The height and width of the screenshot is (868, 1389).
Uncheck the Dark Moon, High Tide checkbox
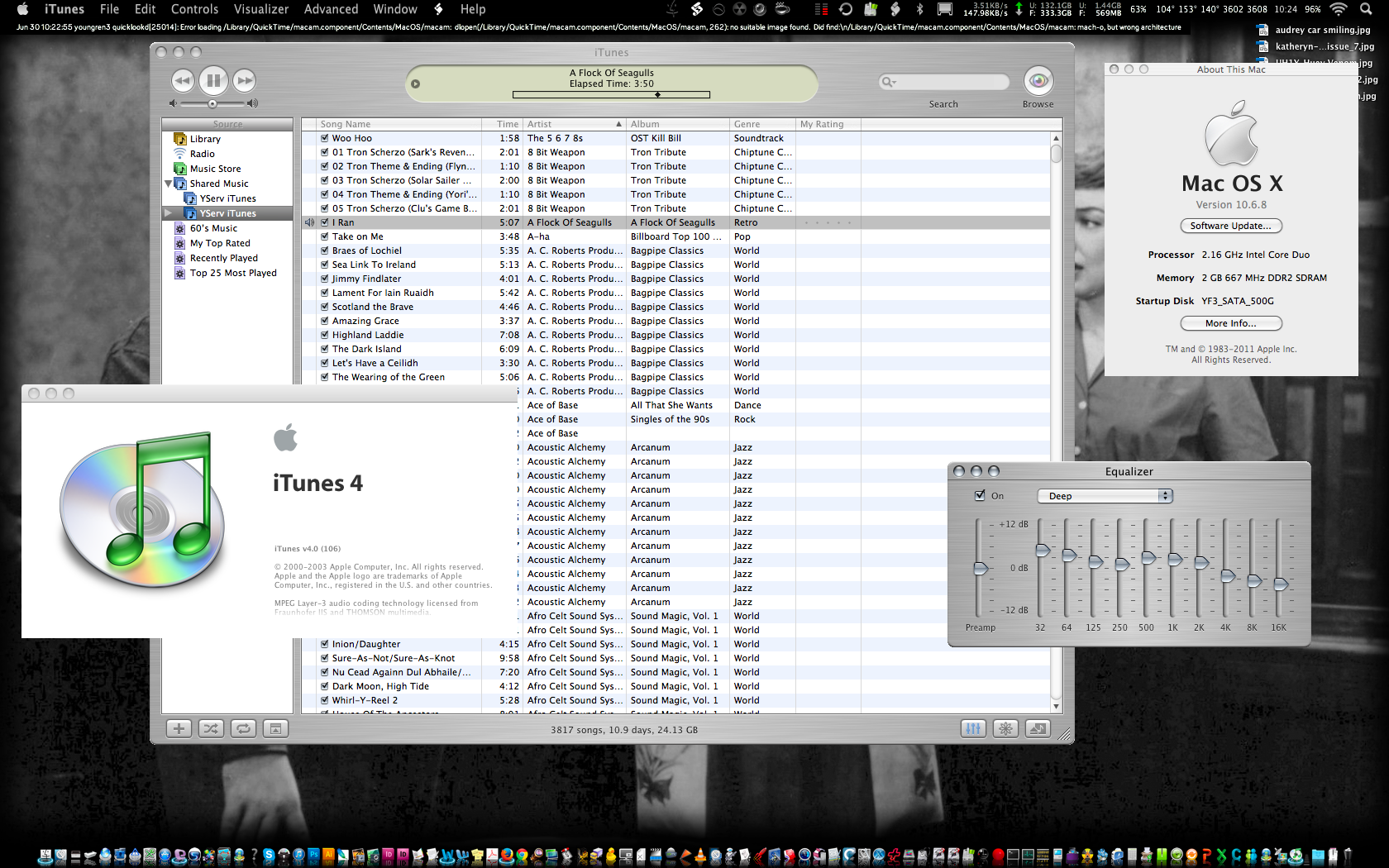coord(325,686)
